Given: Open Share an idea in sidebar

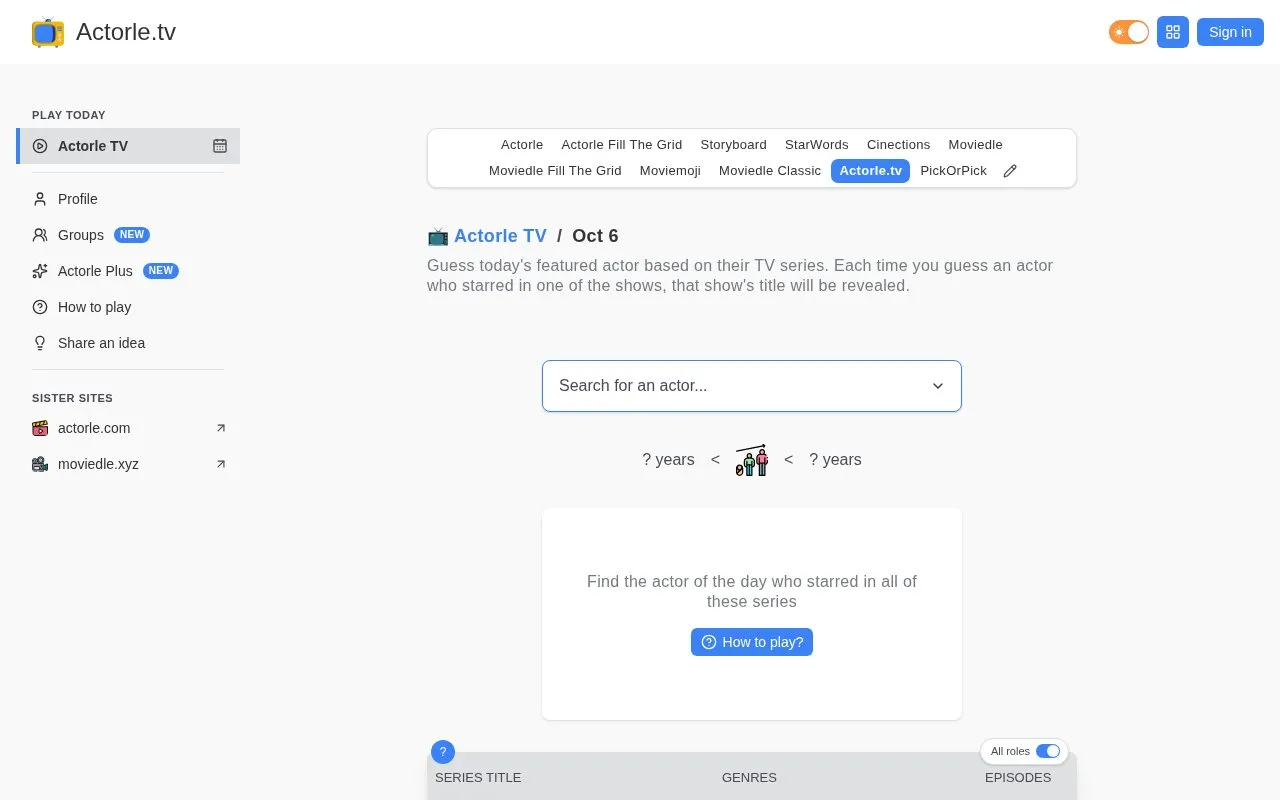Looking at the screenshot, I should pyautogui.click(x=128, y=343).
